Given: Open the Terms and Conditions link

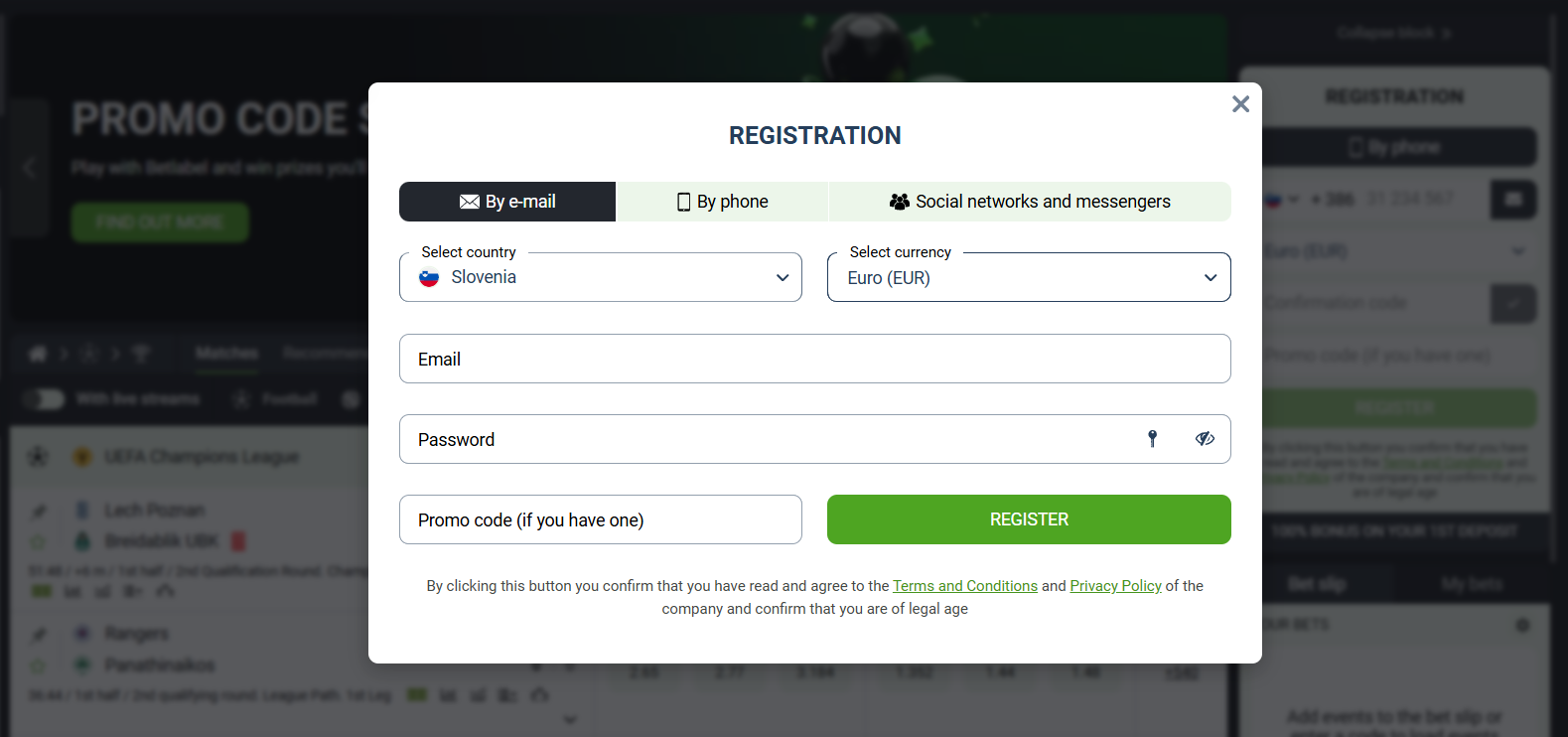Looking at the screenshot, I should (965, 586).
